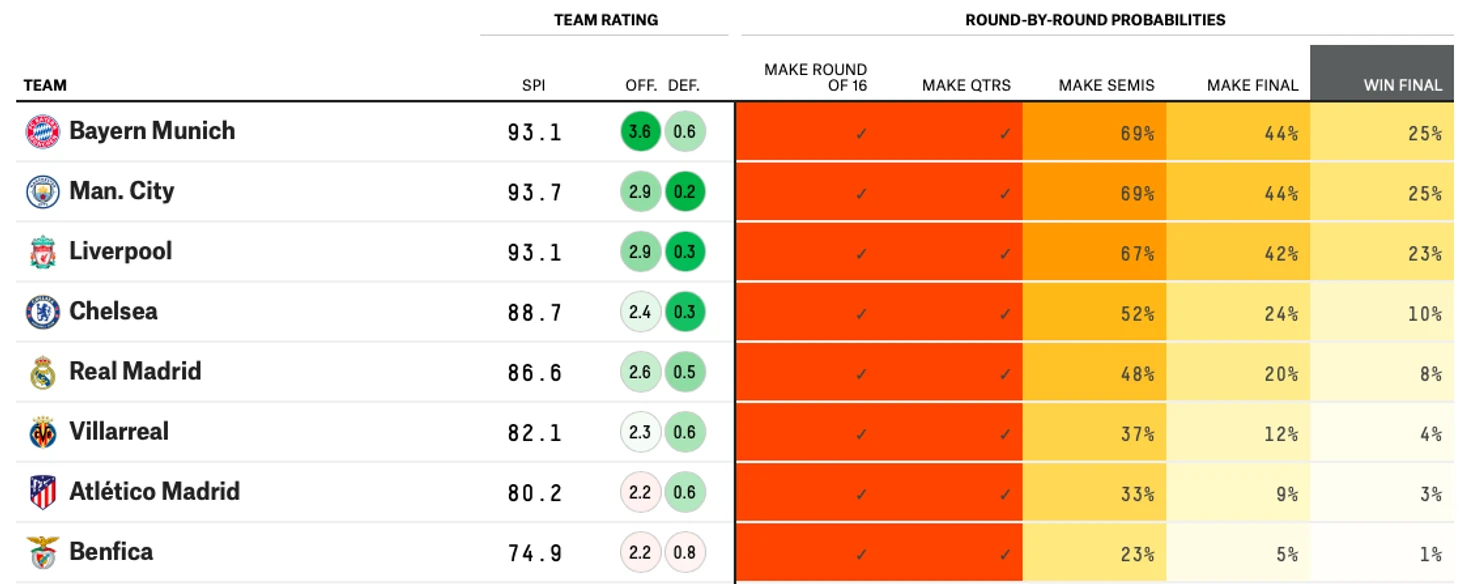The height and width of the screenshot is (584, 1460).
Task: Sort by MAKE FINAL column header
Action: [x=1252, y=86]
